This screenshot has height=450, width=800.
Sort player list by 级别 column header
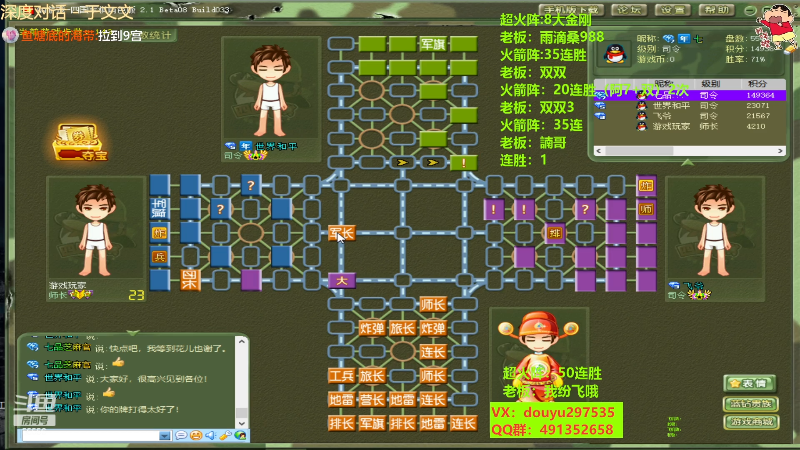coord(711,84)
